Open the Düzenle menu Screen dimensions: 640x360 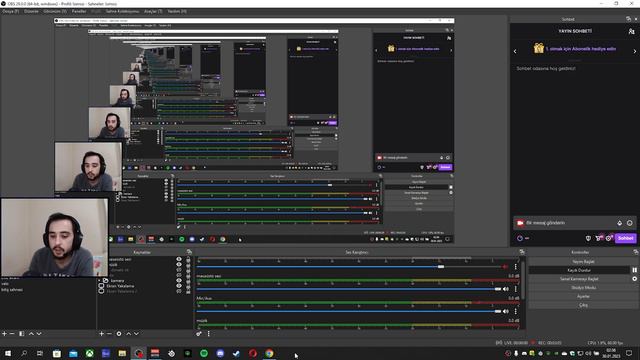(31, 11)
